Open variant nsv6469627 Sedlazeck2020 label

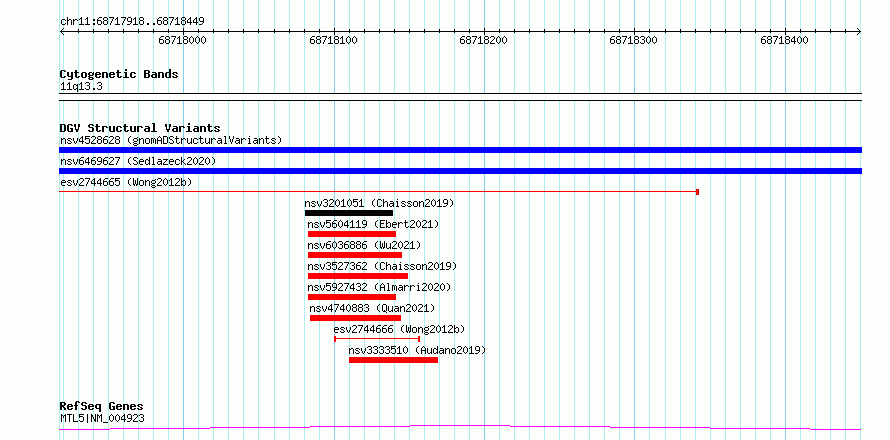(x=138, y=161)
